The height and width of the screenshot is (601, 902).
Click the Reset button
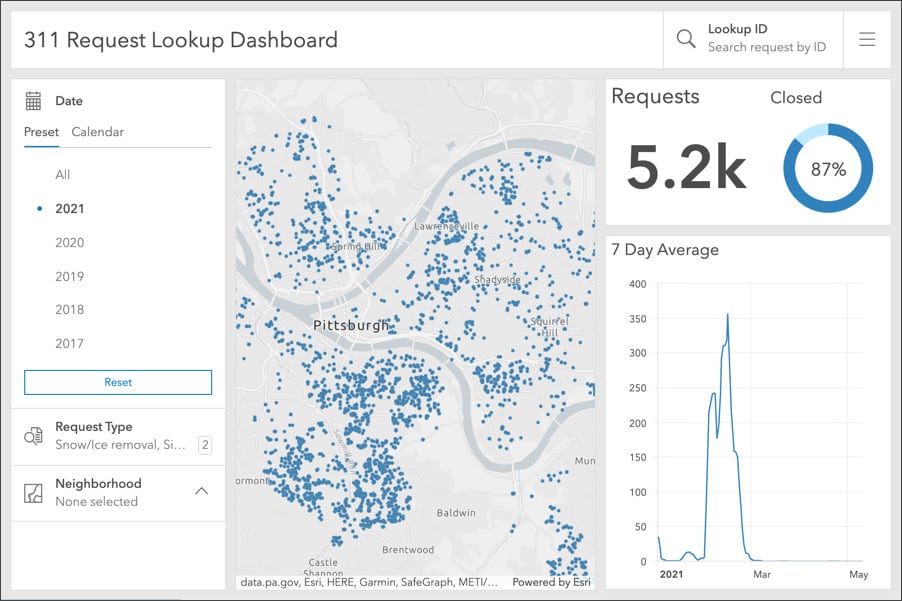[118, 382]
